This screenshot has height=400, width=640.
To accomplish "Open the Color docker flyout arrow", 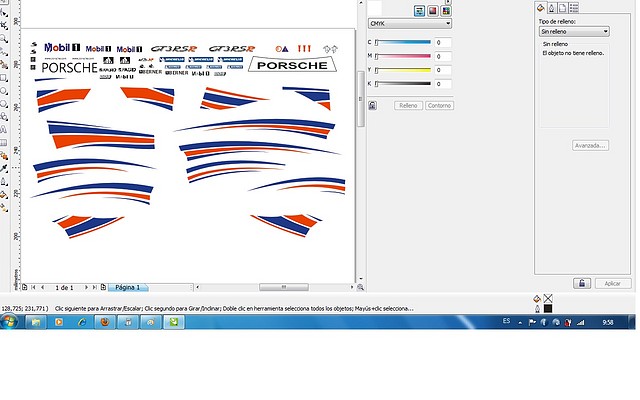I will pyautogui.click(x=448, y=2).
